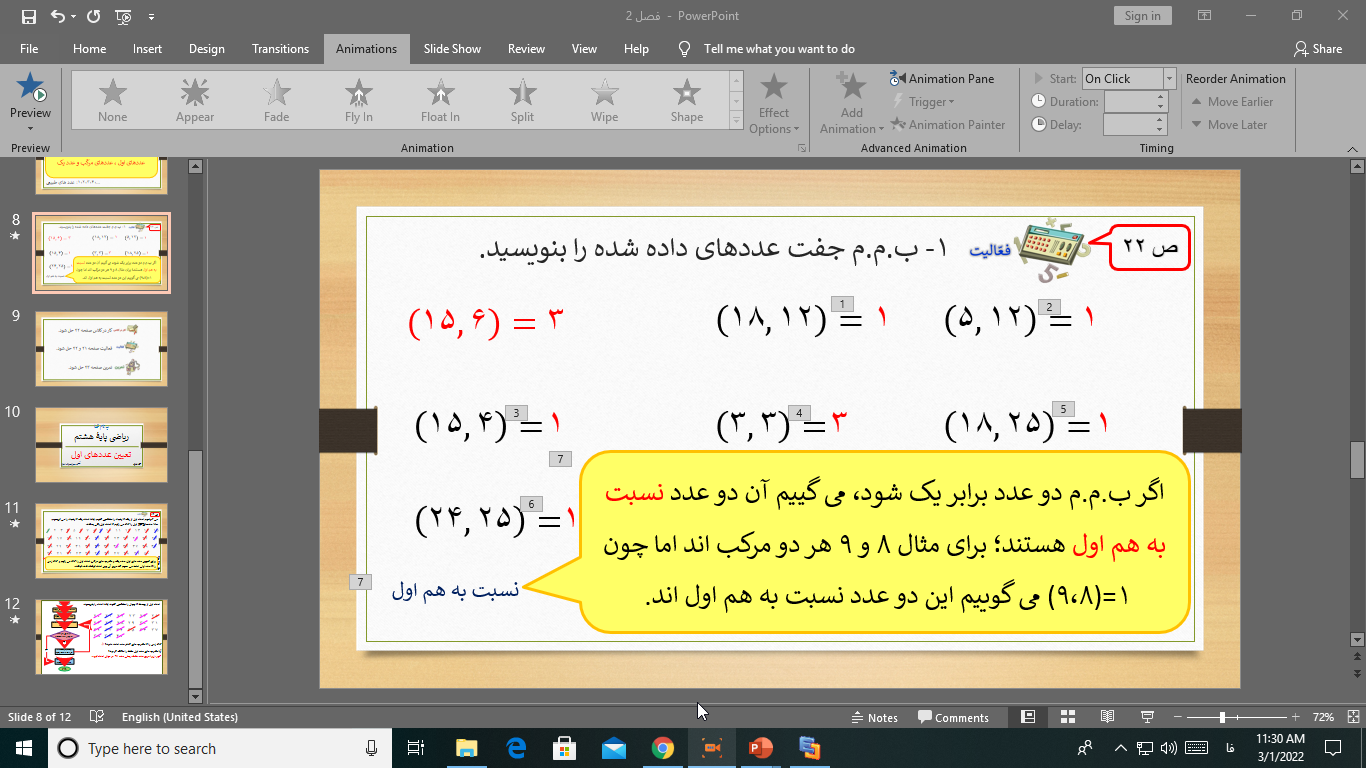Viewport: 1366px width, 768px height.
Task: Expand the animation gallery More arrow
Action: [x=737, y=124]
